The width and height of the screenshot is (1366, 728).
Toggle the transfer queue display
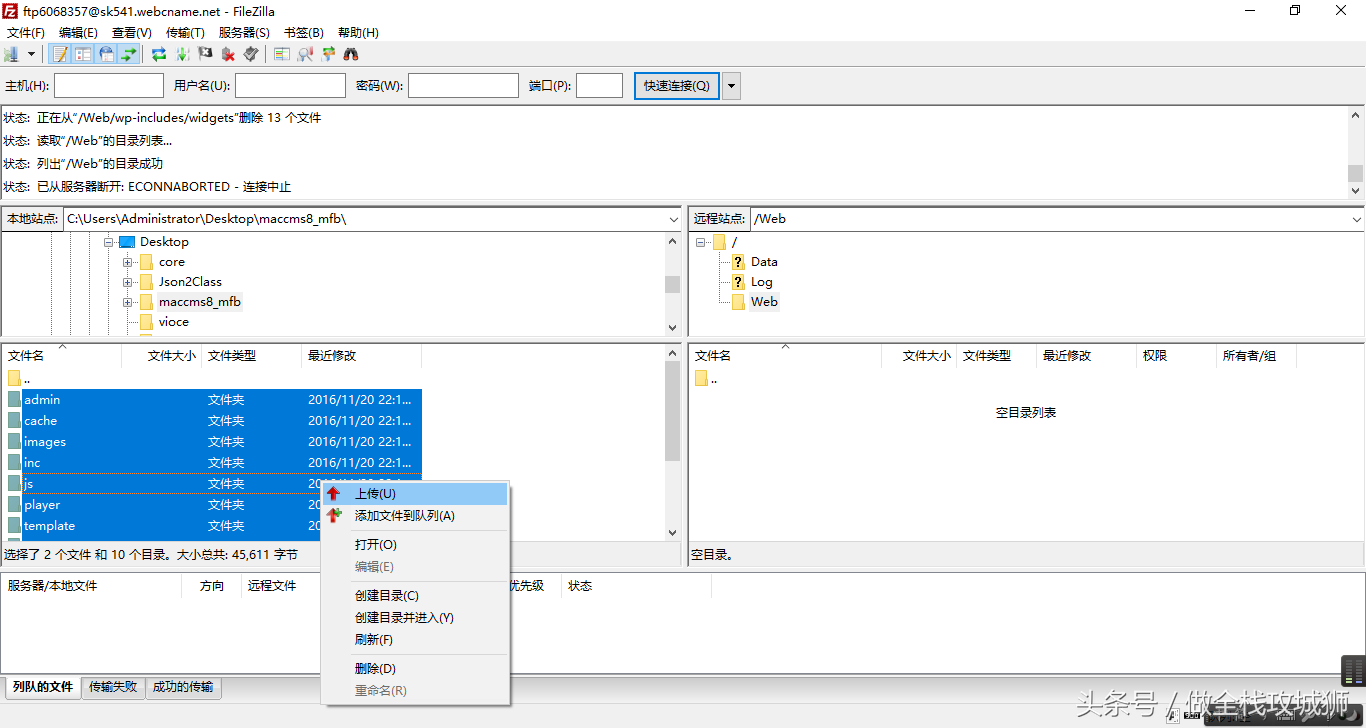coord(129,54)
